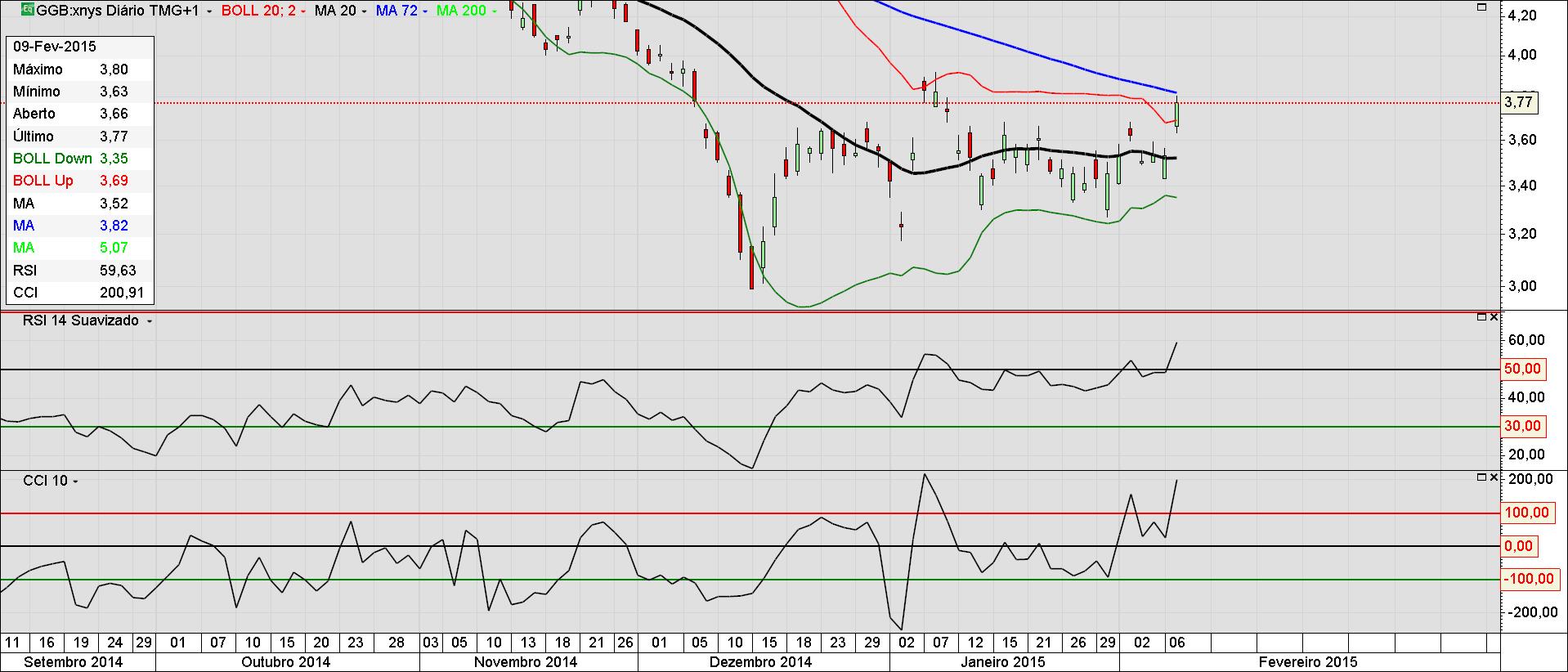The image size is (1568, 672).
Task: Click Novembro 2014 on the time axis
Action: (526, 662)
